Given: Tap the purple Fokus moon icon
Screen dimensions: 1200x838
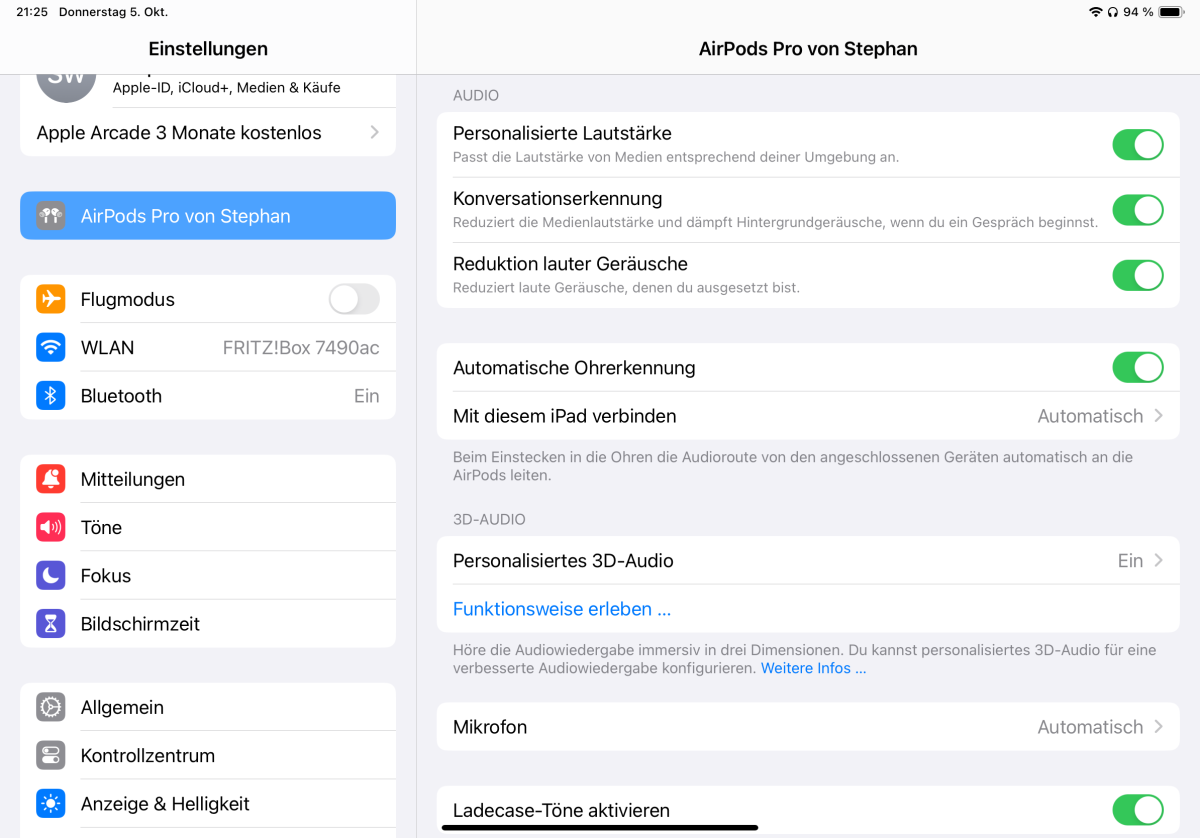Looking at the screenshot, I should tap(51, 575).
